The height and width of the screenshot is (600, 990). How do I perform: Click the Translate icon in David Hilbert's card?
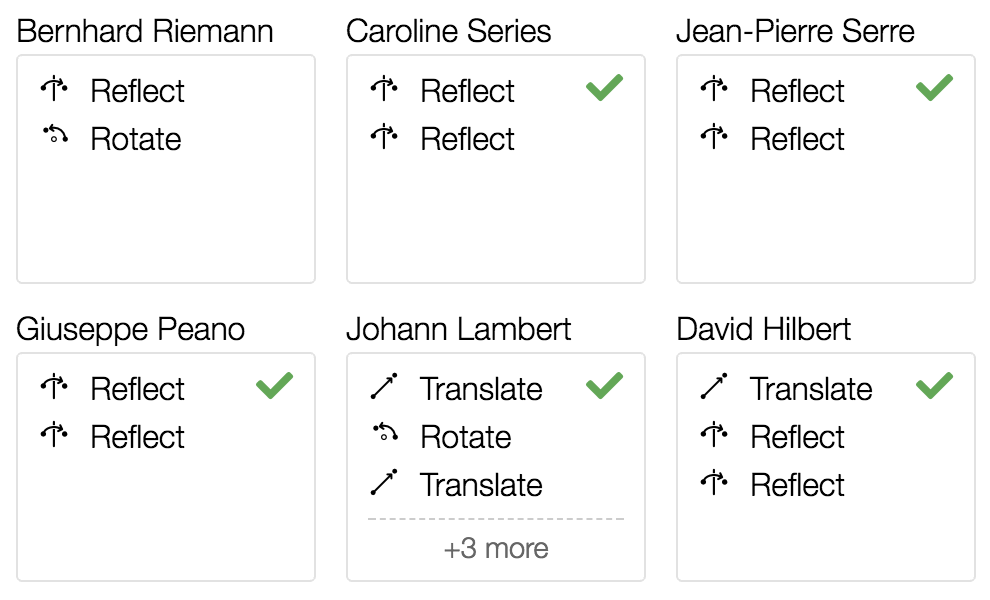714,388
